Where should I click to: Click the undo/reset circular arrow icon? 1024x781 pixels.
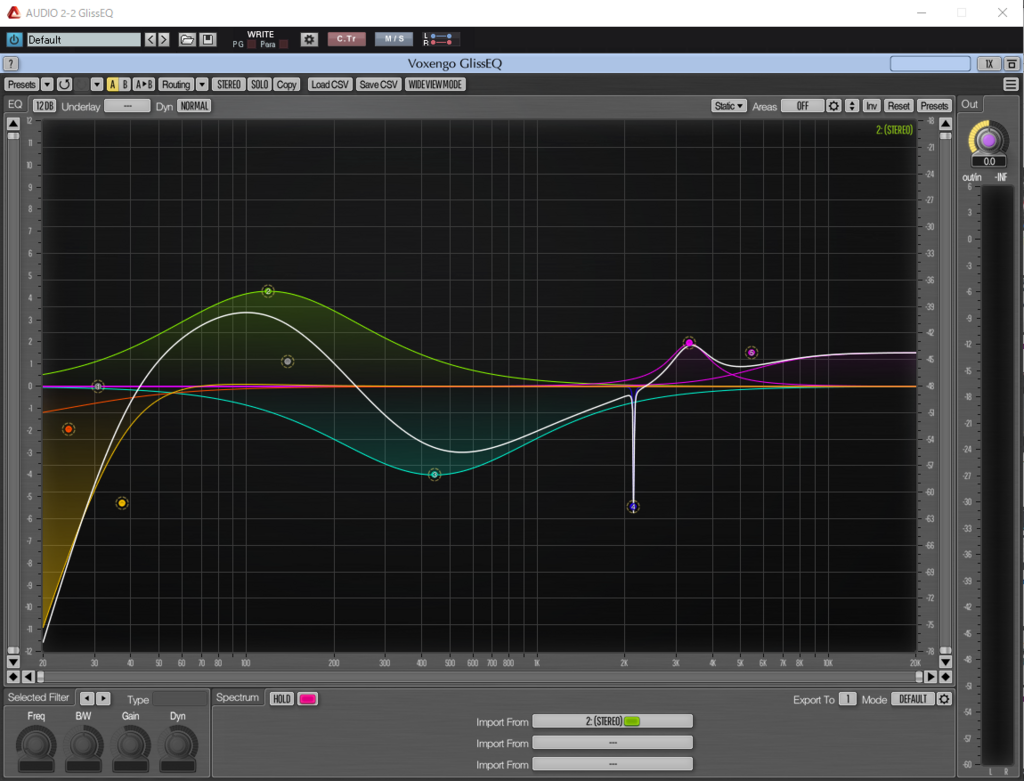pos(64,84)
